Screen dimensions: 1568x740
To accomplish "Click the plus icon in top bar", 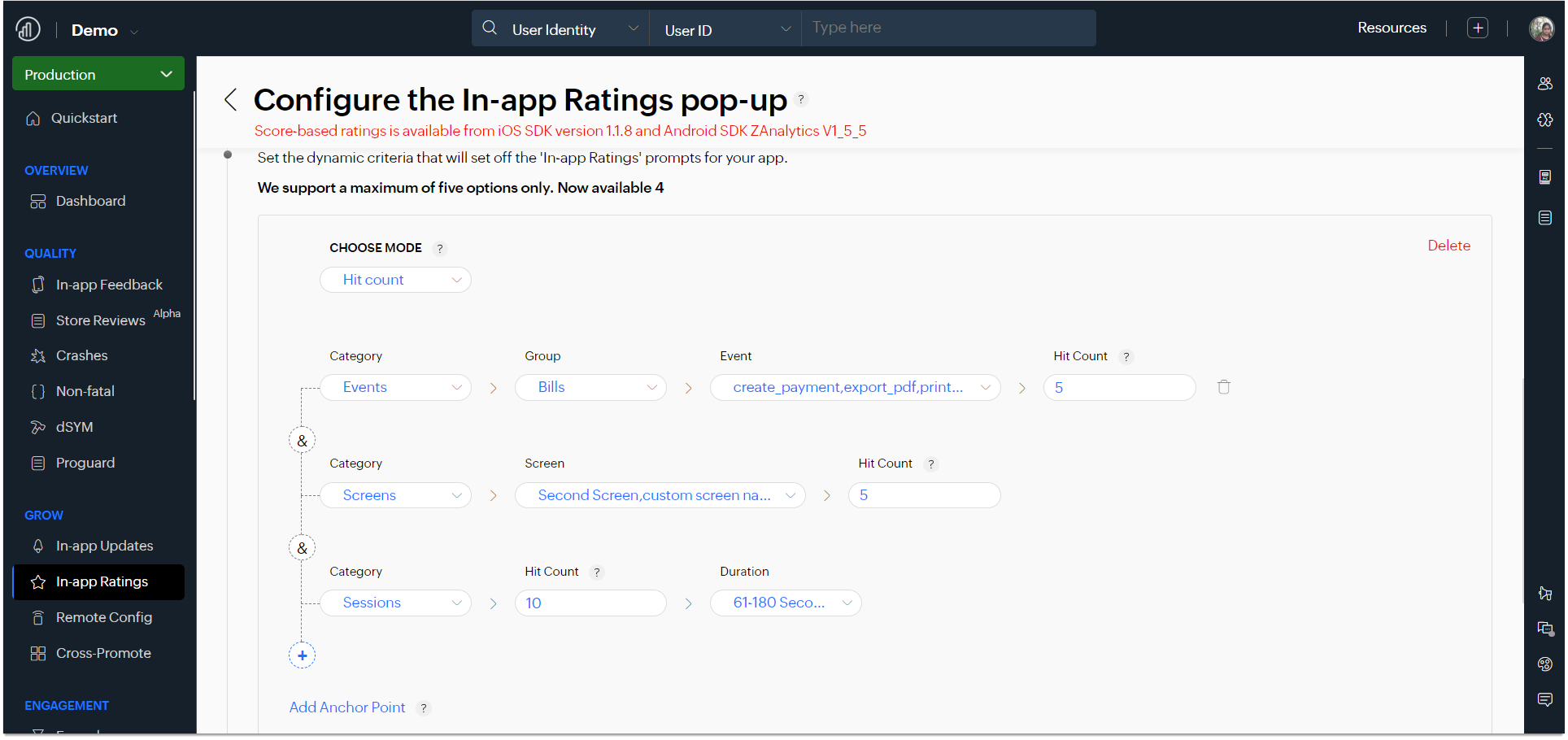I will click(x=1477, y=28).
